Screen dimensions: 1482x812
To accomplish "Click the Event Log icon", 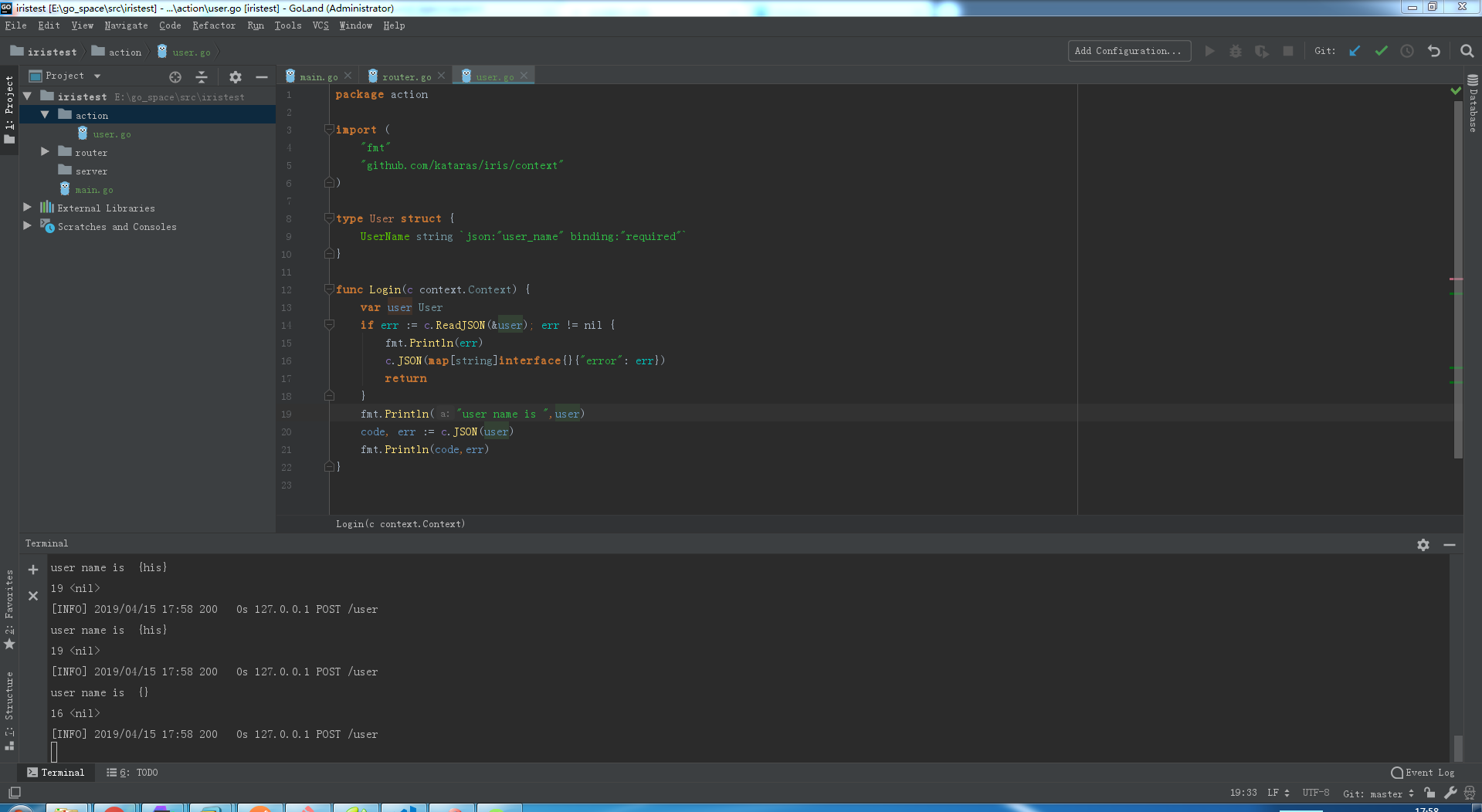I will click(x=1396, y=772).
